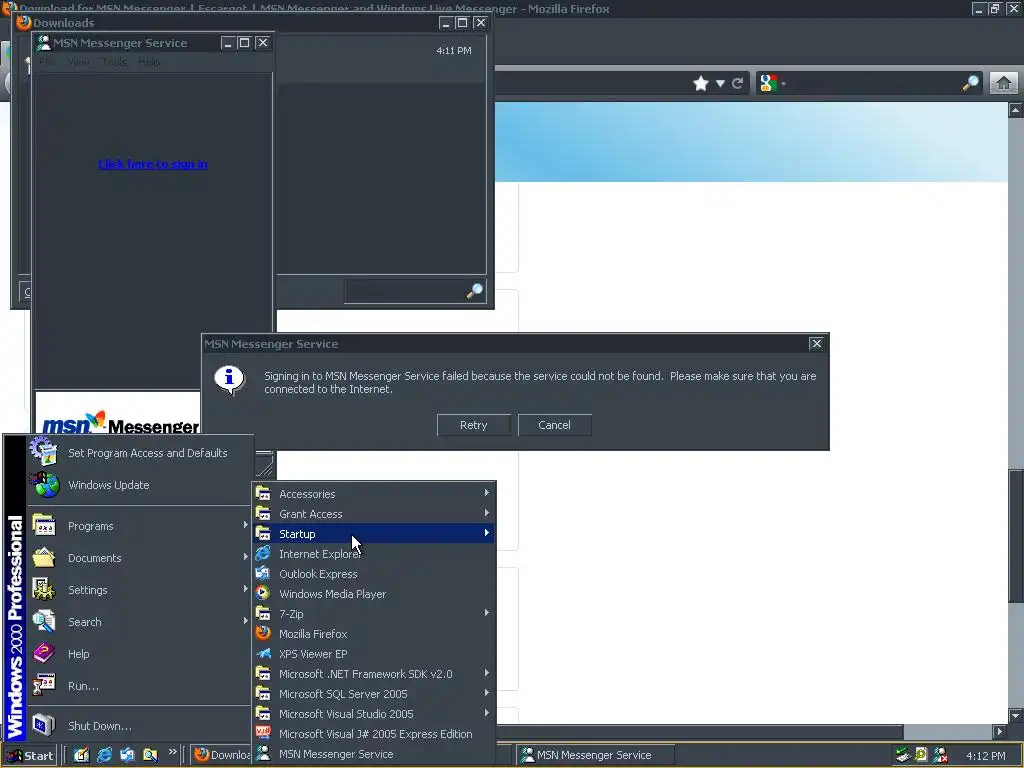Bookmark page with the Firefox star icon
This screenshot has height=768, width=1024.
tap(701, 83)
